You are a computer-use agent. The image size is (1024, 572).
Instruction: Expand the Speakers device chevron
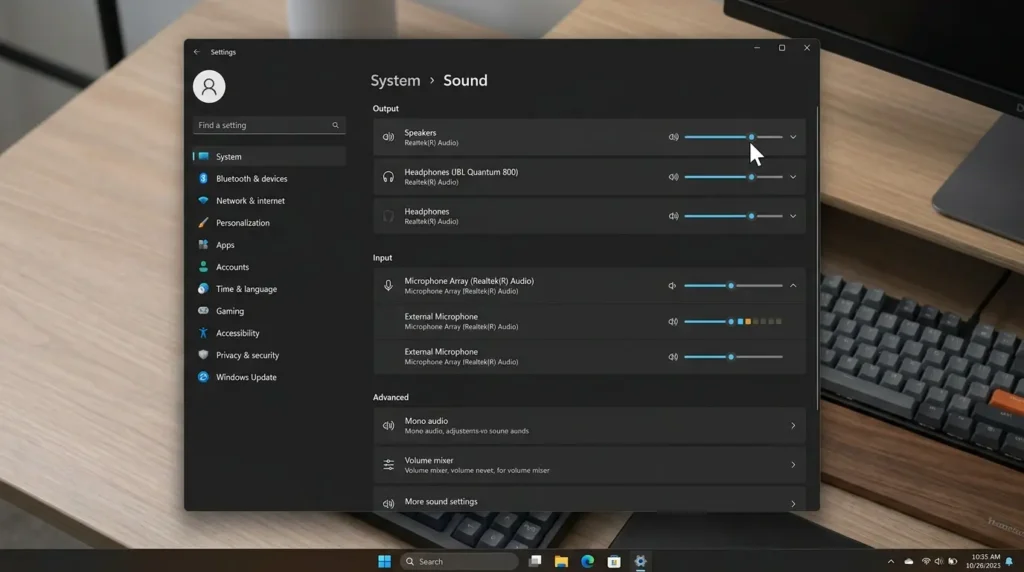[x=793, y=137]
